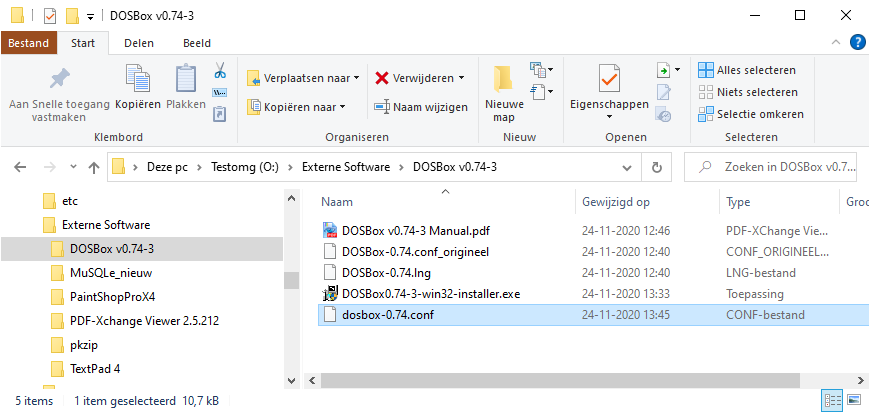Click the horizontal scrollbar in the file list

point(559,381)
